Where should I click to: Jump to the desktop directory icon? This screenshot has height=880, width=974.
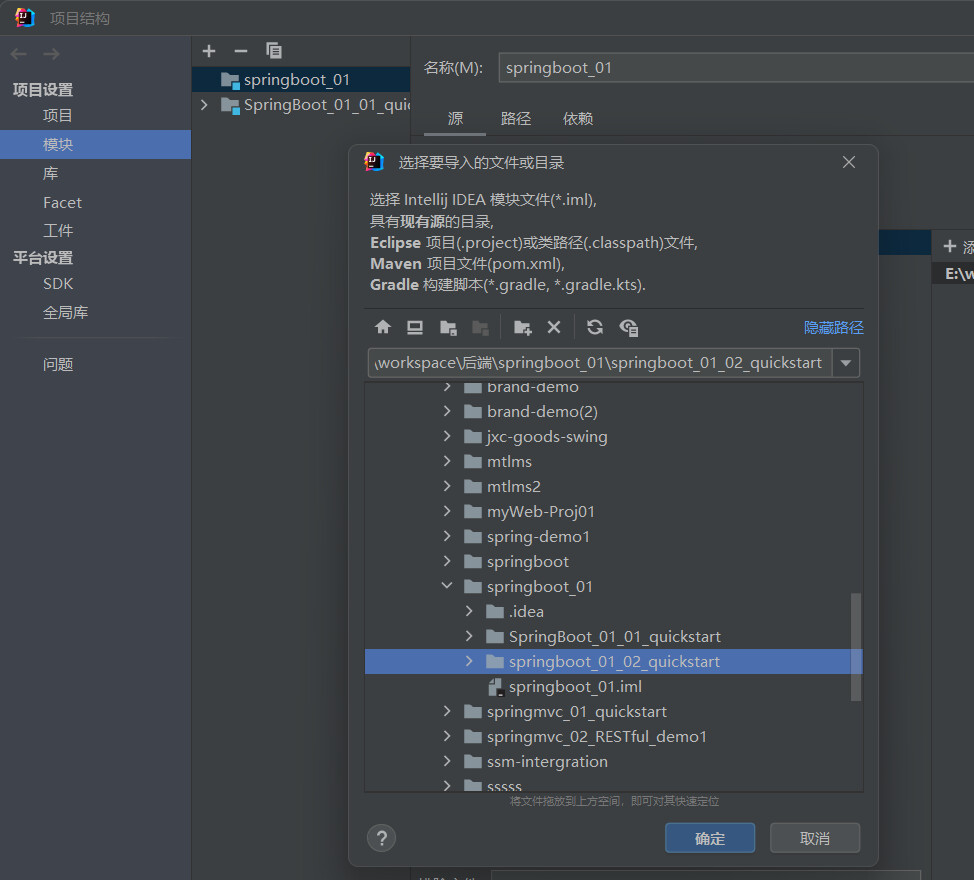(x=415, y=327)
